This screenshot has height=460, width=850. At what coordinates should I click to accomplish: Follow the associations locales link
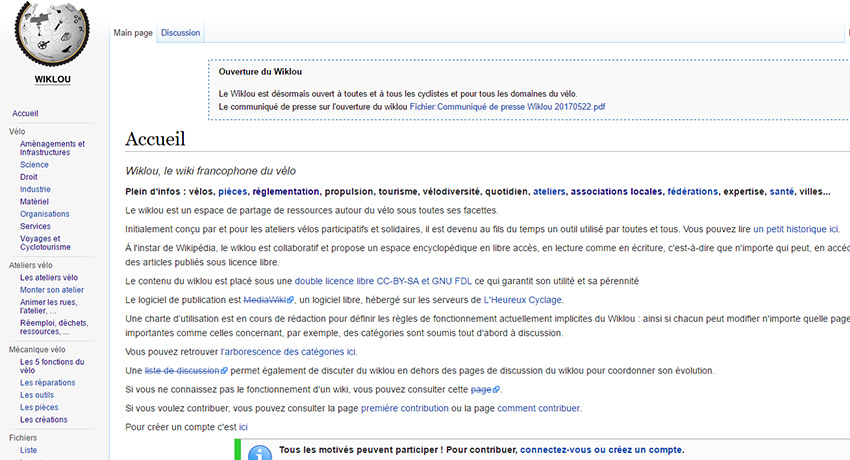point(616,192)
